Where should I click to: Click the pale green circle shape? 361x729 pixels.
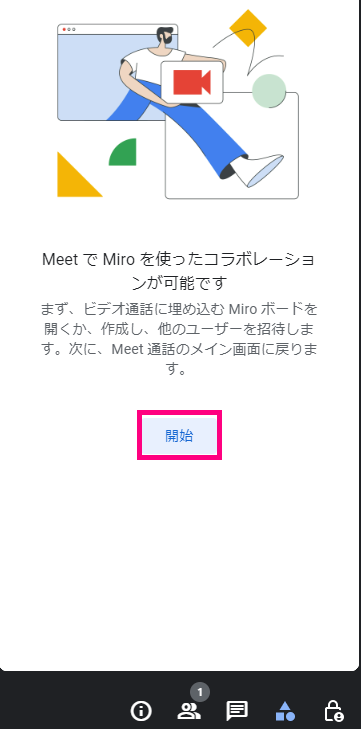pos(269,91)
